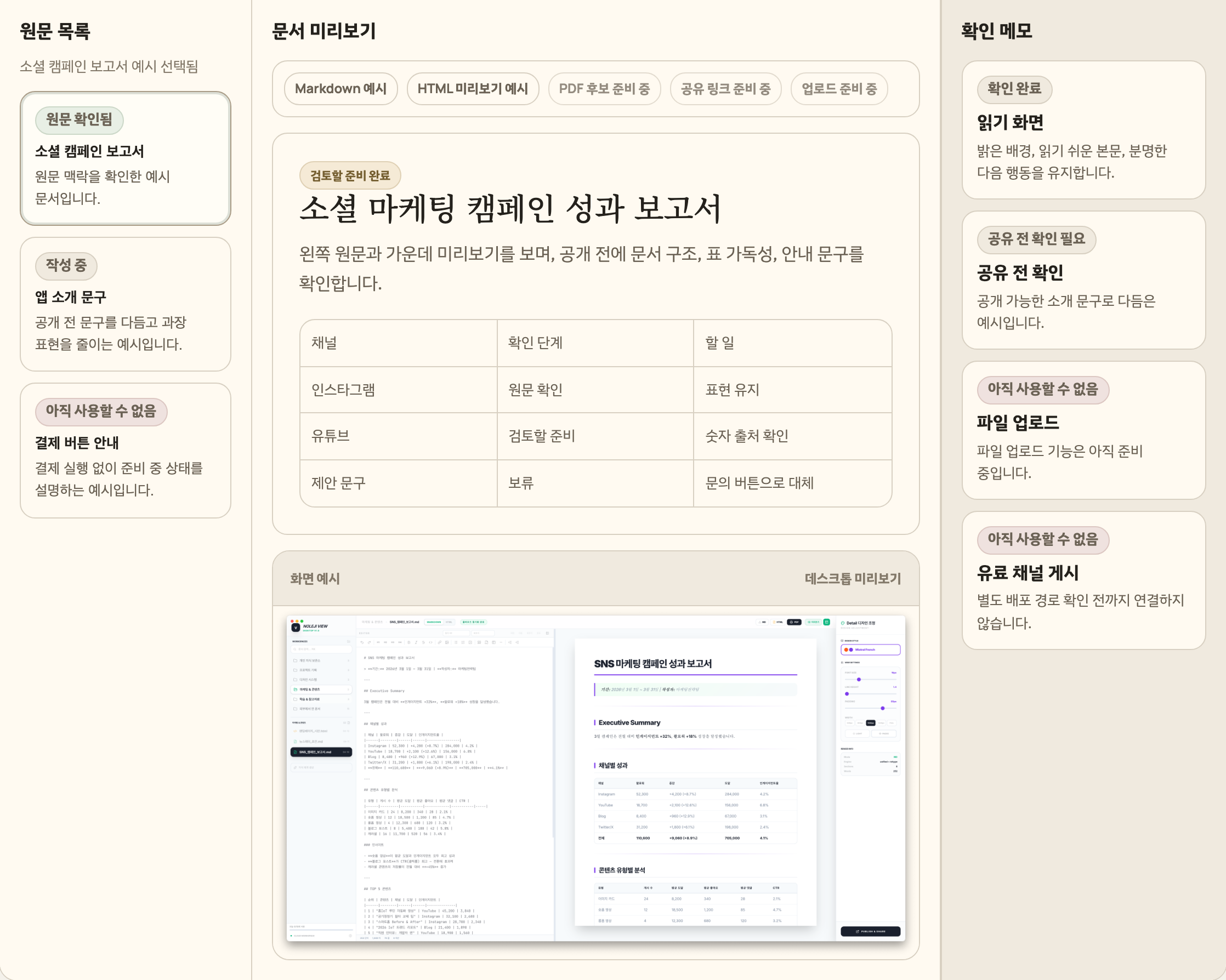
Task: Click the 확인 메모 heading
Action: point(996,31)
